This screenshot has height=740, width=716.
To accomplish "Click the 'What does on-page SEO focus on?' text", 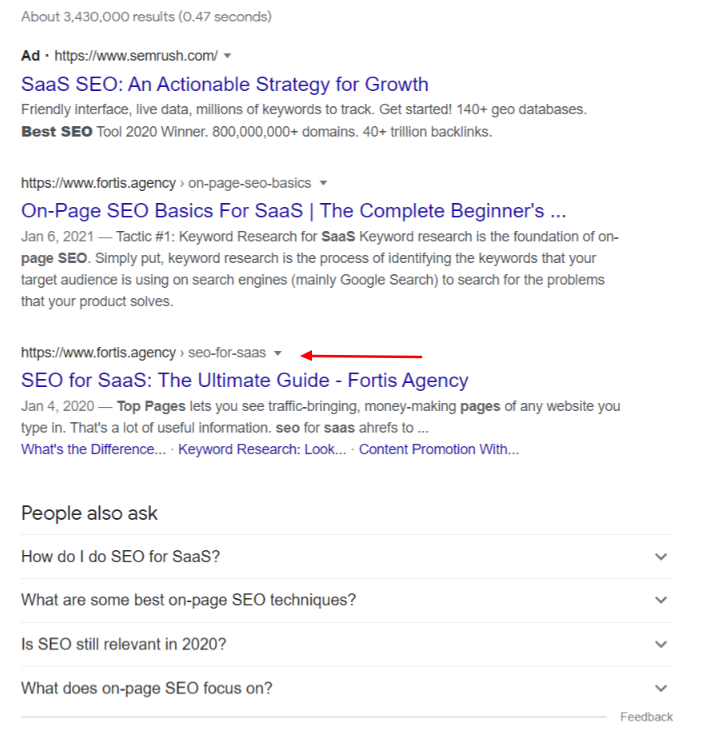I will [x=146, y=688].
